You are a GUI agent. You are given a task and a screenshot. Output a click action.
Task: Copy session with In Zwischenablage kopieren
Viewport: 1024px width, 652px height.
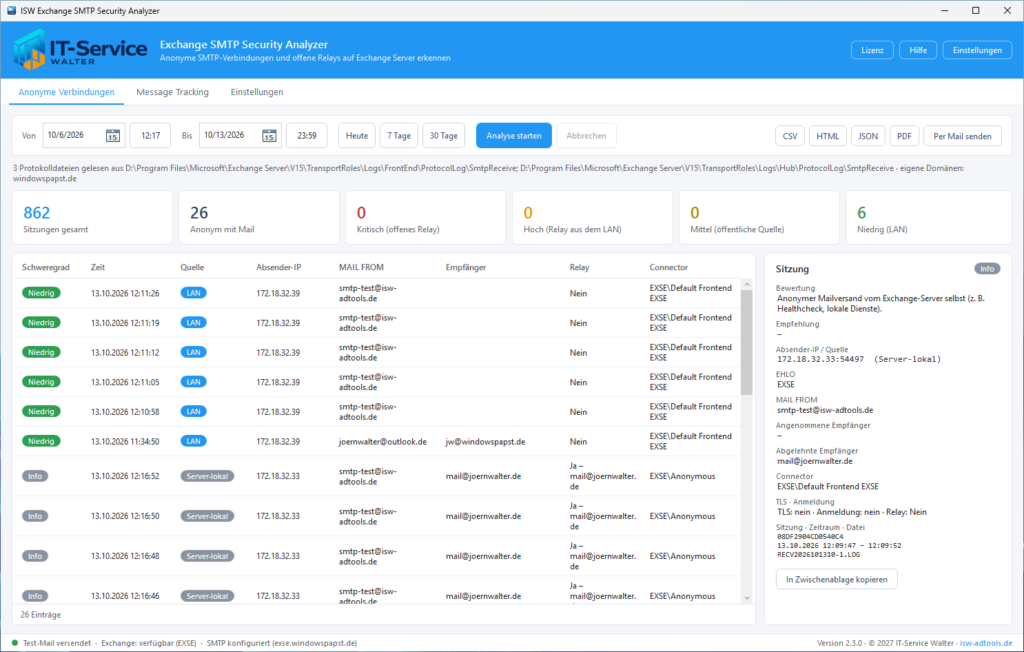(837, 579)
